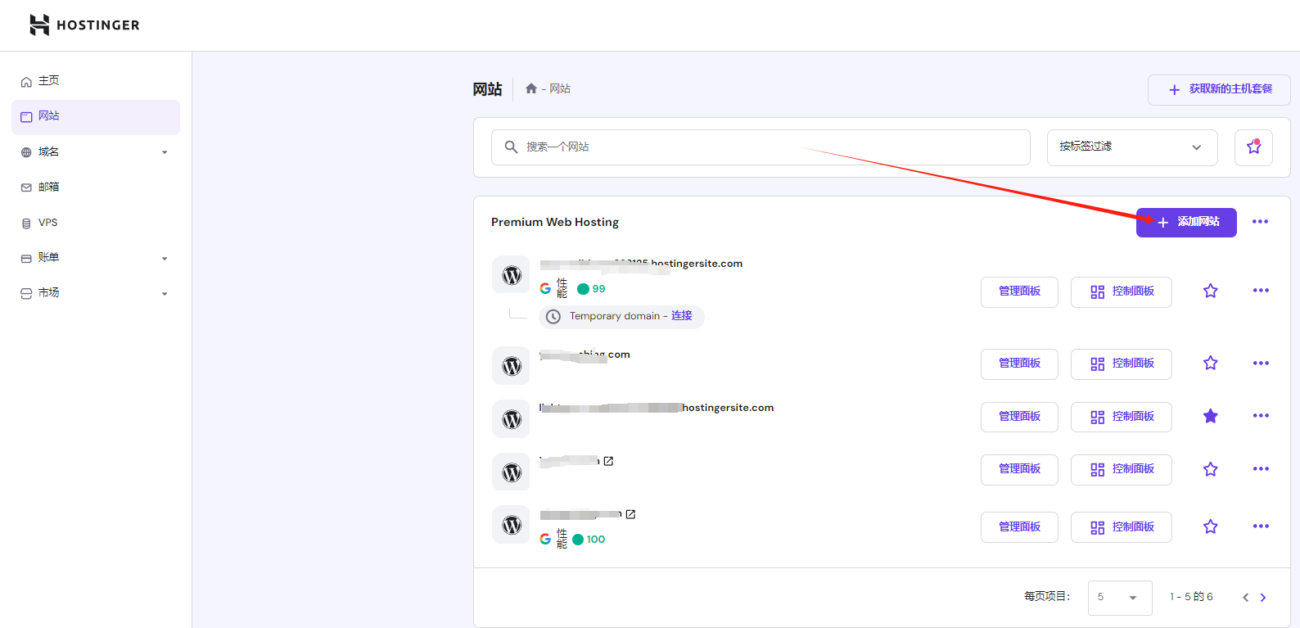1300x628 pixels.
Task: Open the 按标签过滤 filter dropdown
Action: click(x=1131, y=147)
